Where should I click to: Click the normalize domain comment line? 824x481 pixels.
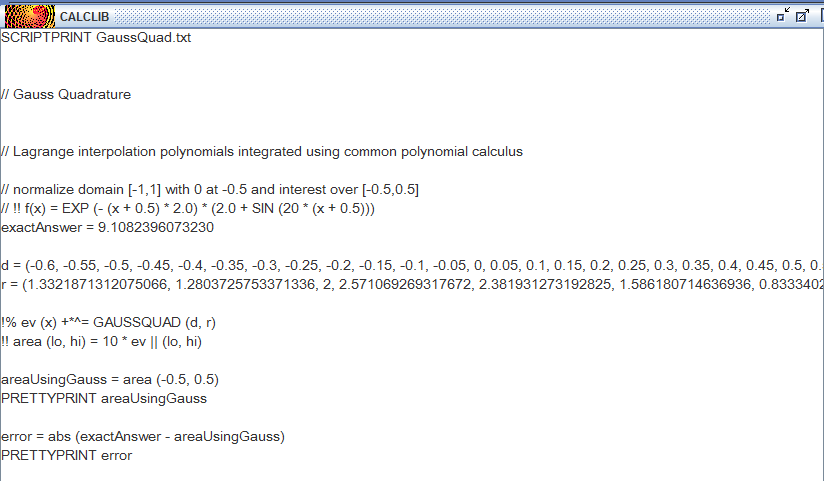[210, 190]
